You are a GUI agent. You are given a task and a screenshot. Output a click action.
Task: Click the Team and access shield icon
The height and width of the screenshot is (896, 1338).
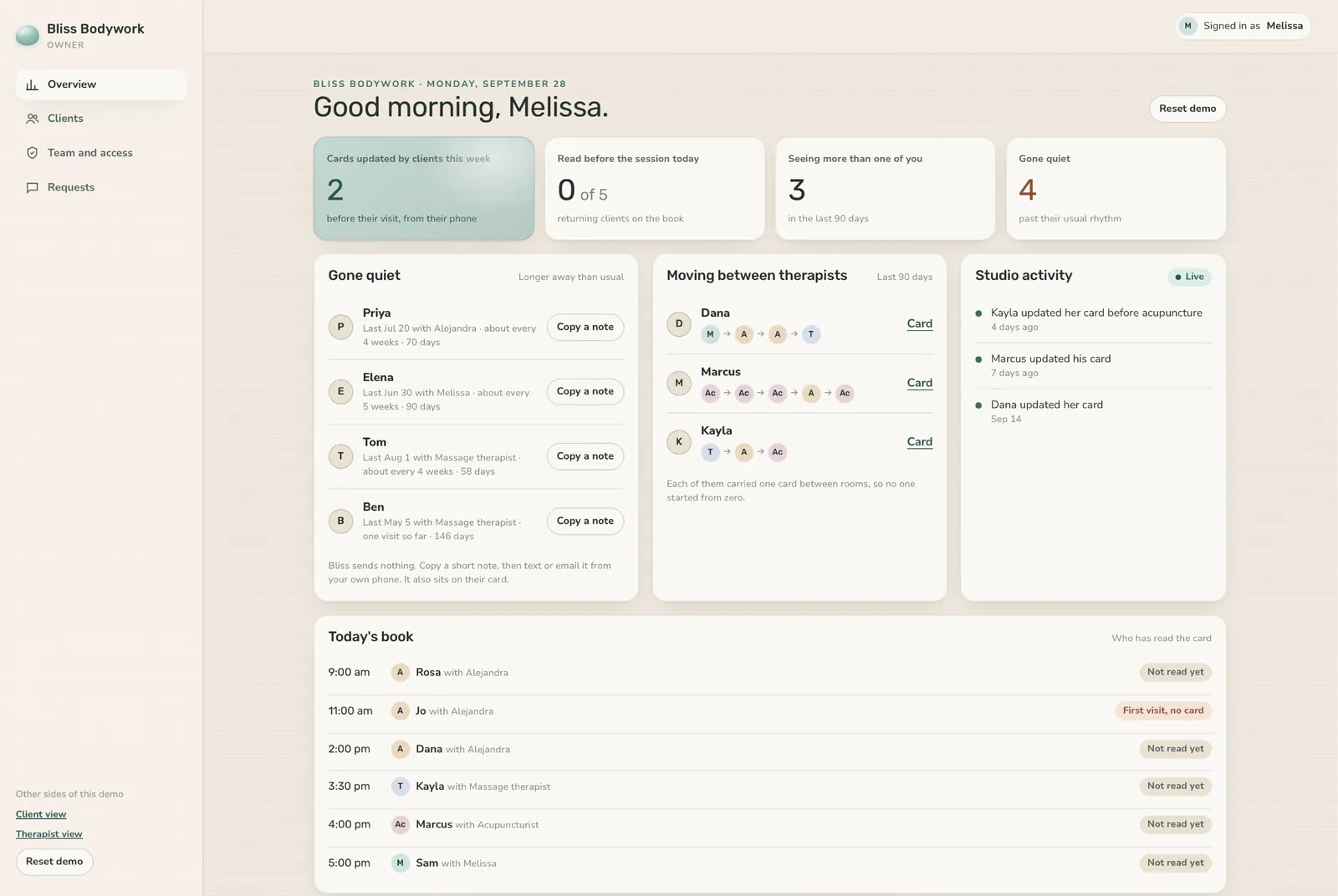[x=33, y=153]
